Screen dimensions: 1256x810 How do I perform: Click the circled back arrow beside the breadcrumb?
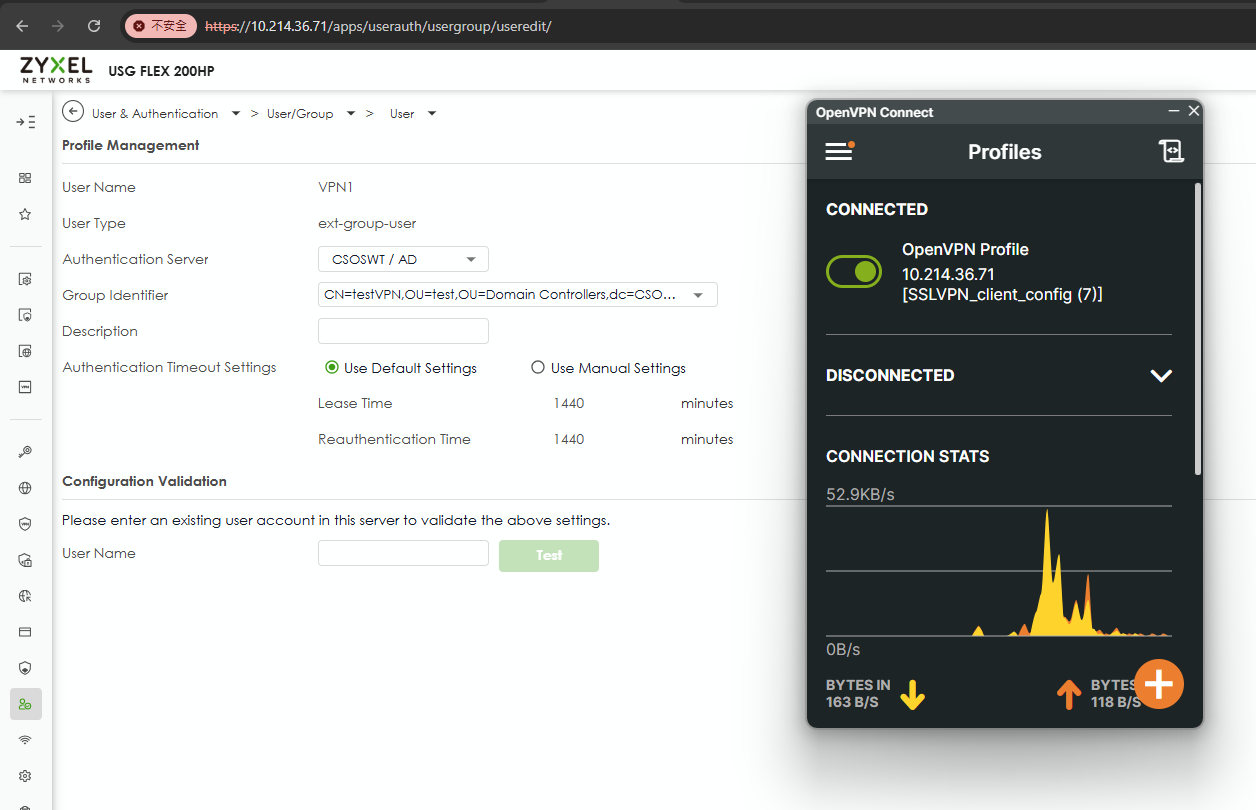point(72,112)
